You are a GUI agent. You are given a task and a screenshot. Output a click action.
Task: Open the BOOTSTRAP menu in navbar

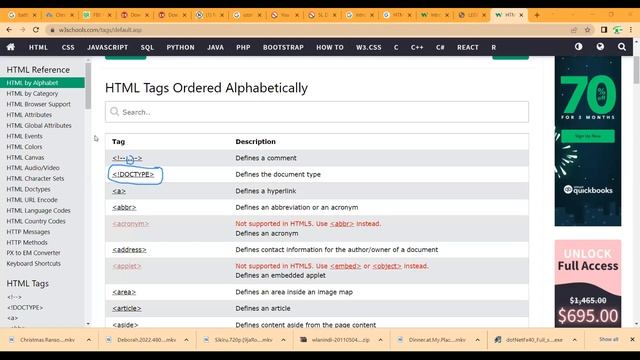[283, 47]
